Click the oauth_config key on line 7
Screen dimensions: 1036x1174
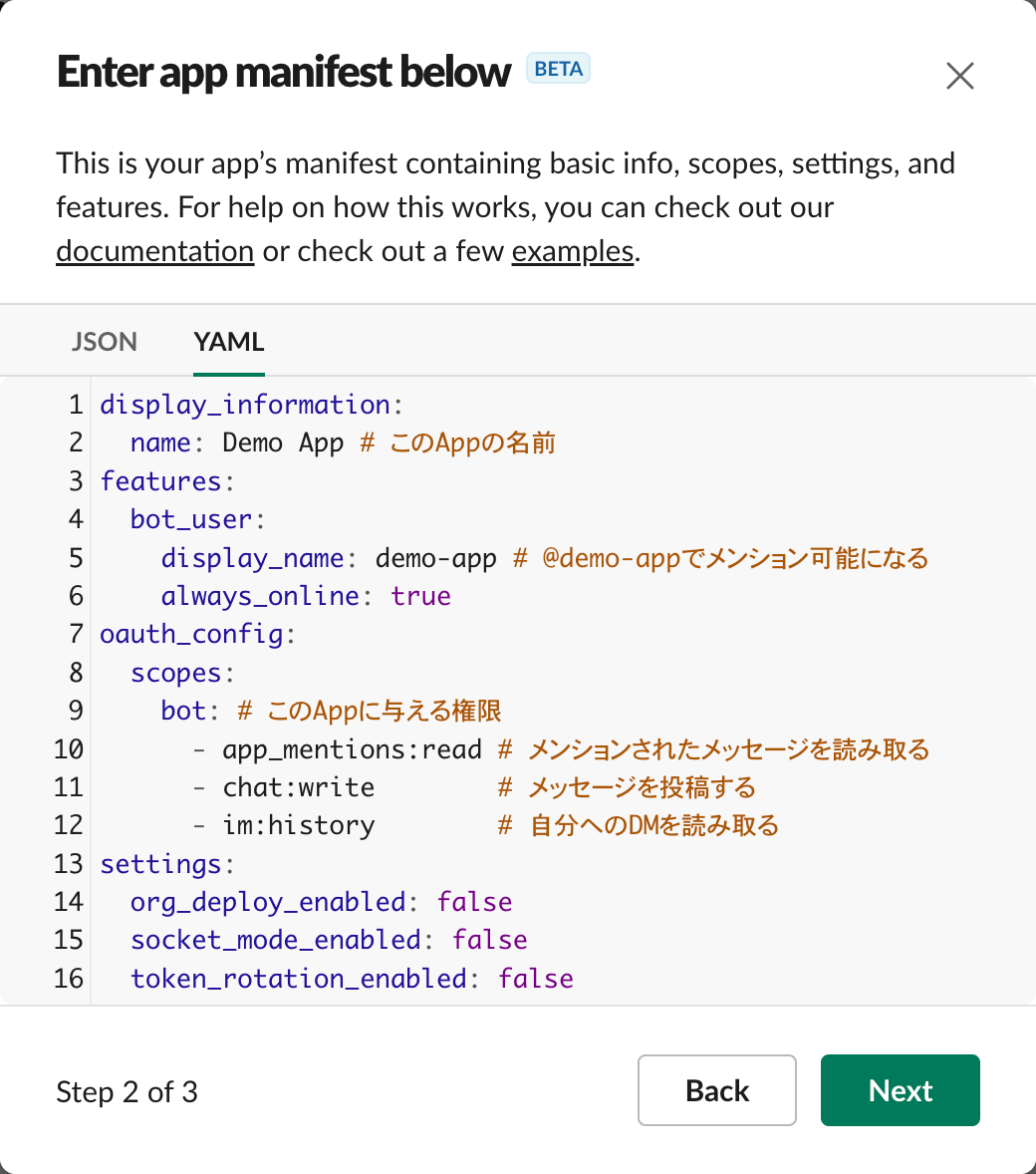191,634
